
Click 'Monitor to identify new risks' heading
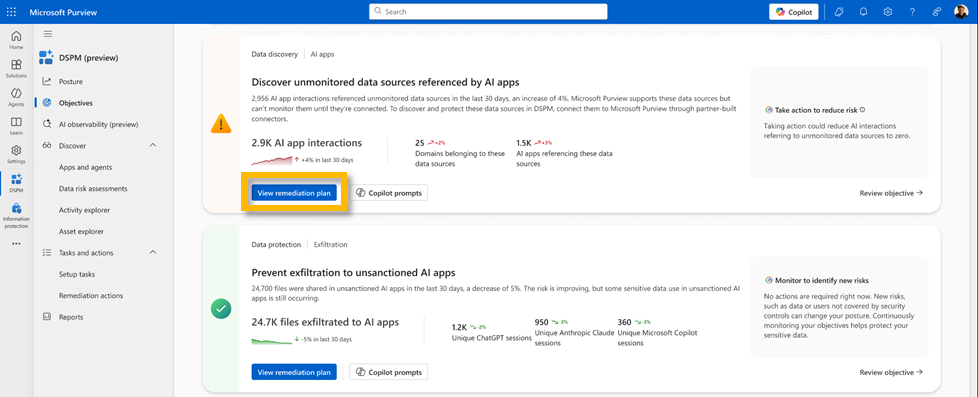[x=821, y=281]
